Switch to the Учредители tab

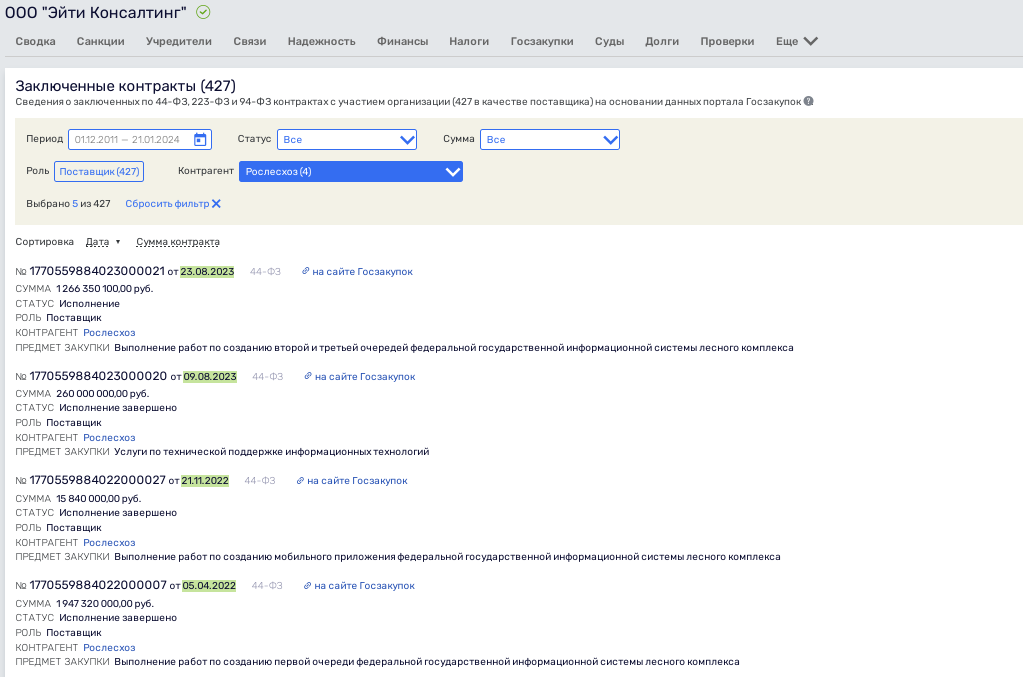(179, 41)
